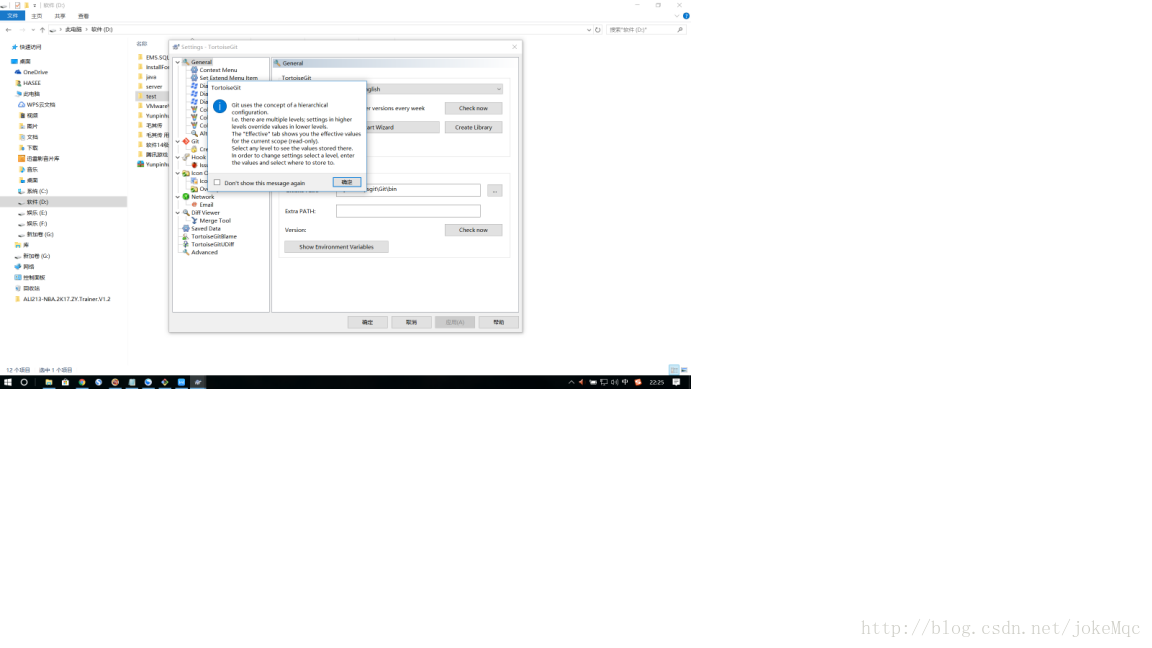Image resolution: width=1152 pixels, height=648 pixels.
Task: Select the java folder in file list
Action: (x=151, y=76)
